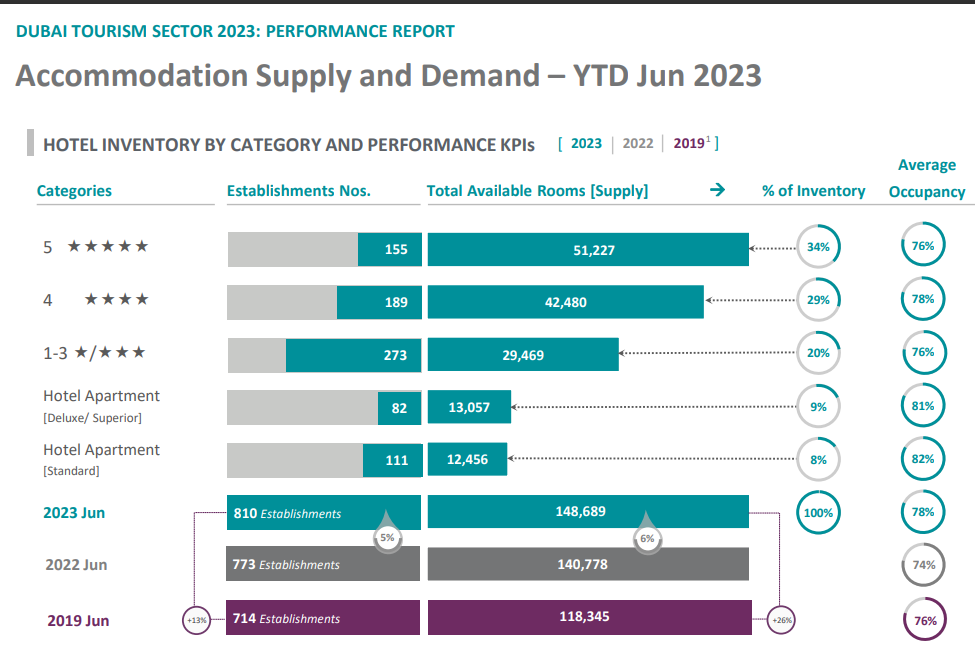Click the 1-3 star category label
The height and width of the screenshot is (645, 975).
point(94,353)
